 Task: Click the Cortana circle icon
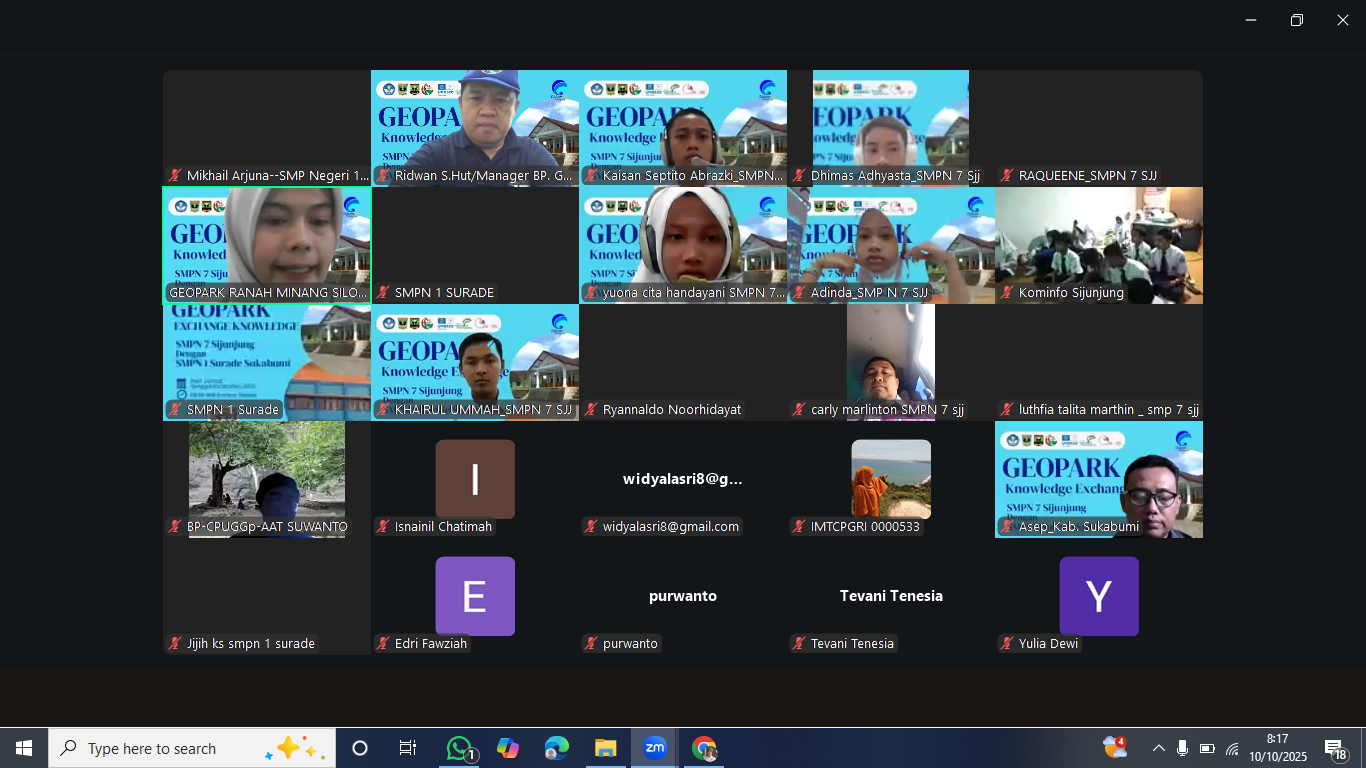tap(360, 748)
